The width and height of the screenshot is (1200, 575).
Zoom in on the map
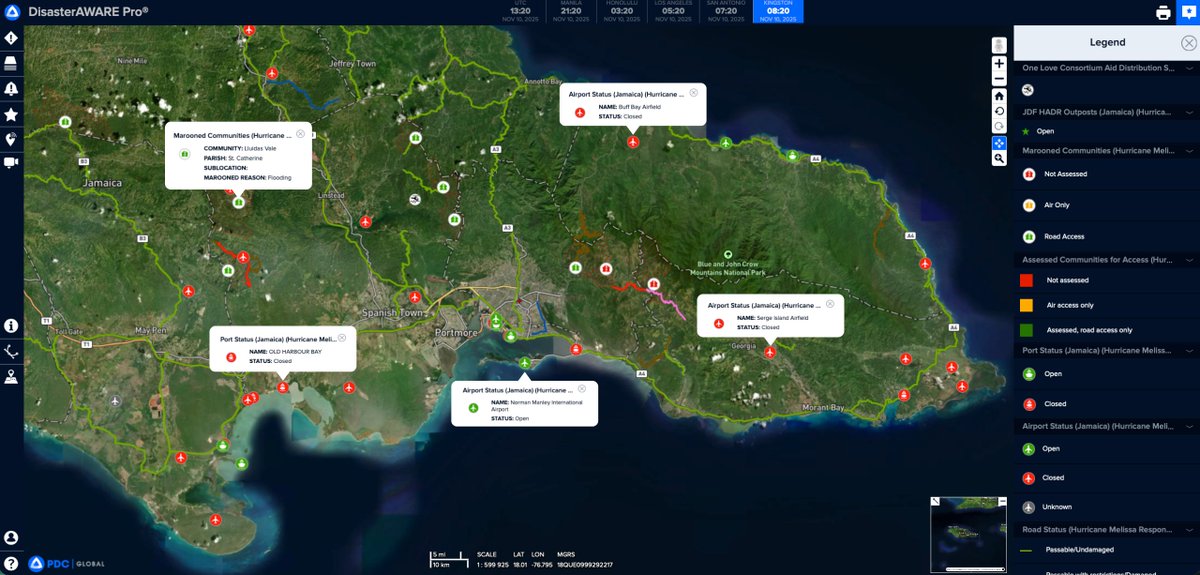(999, 63)
